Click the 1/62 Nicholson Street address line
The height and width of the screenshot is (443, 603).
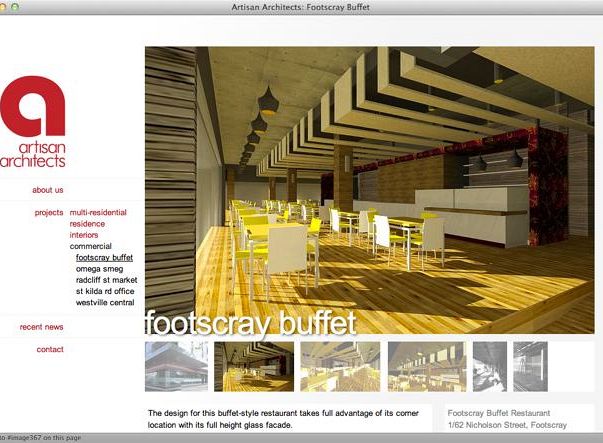(x=507, y=425)
